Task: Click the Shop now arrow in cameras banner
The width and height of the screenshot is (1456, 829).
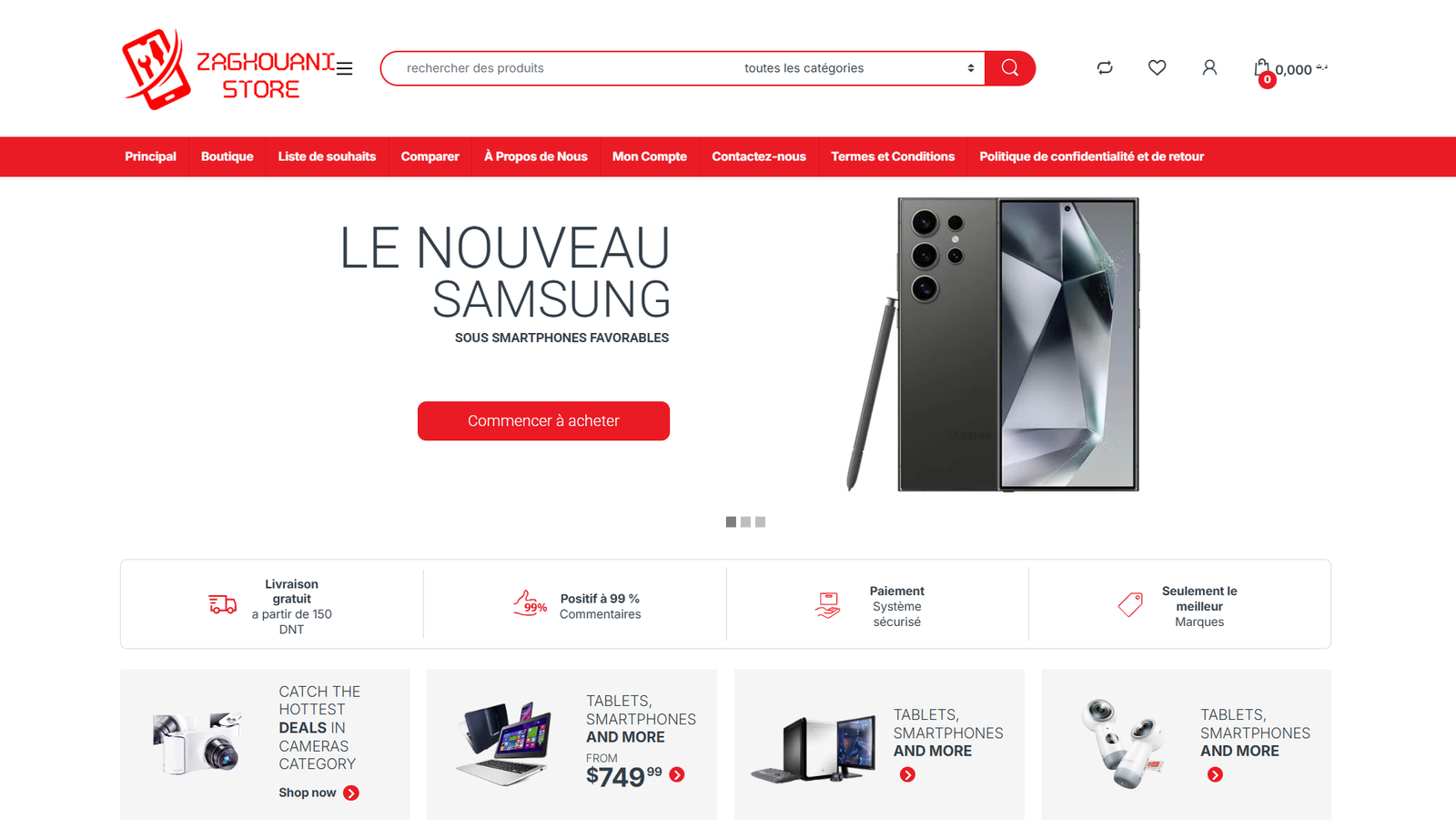Action: tap(351, 794)
